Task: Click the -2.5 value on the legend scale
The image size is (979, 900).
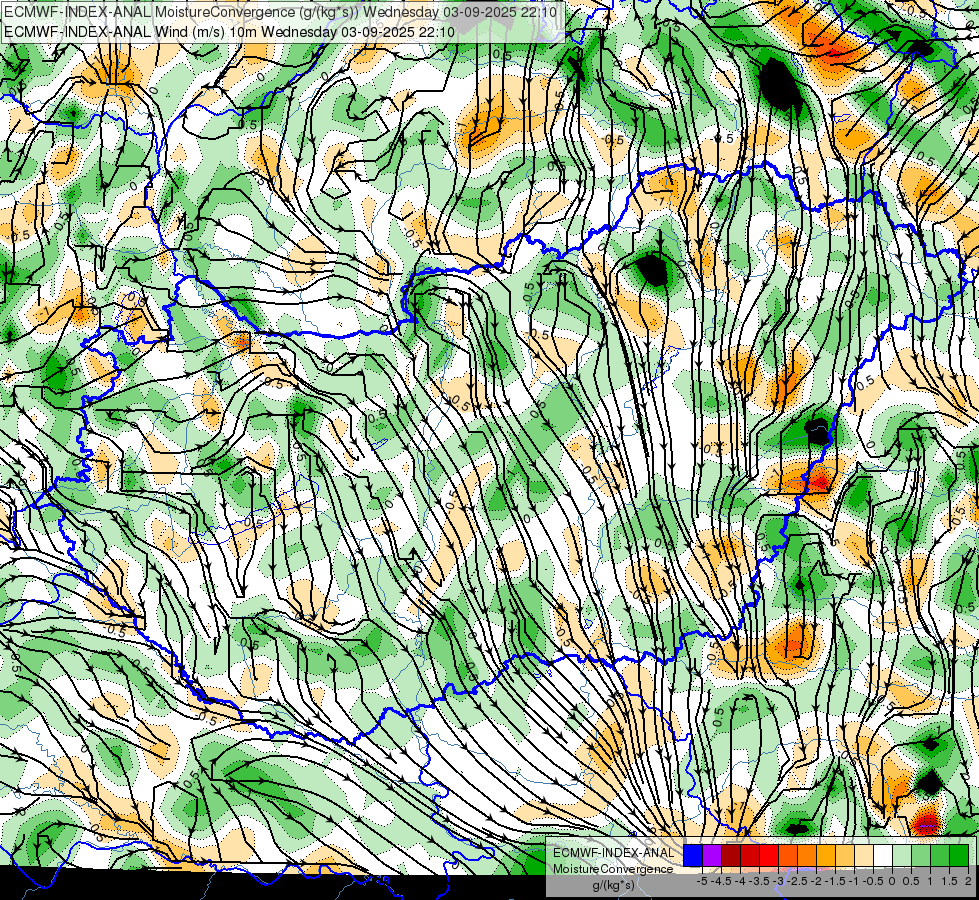Action: (x=797, y=881)
